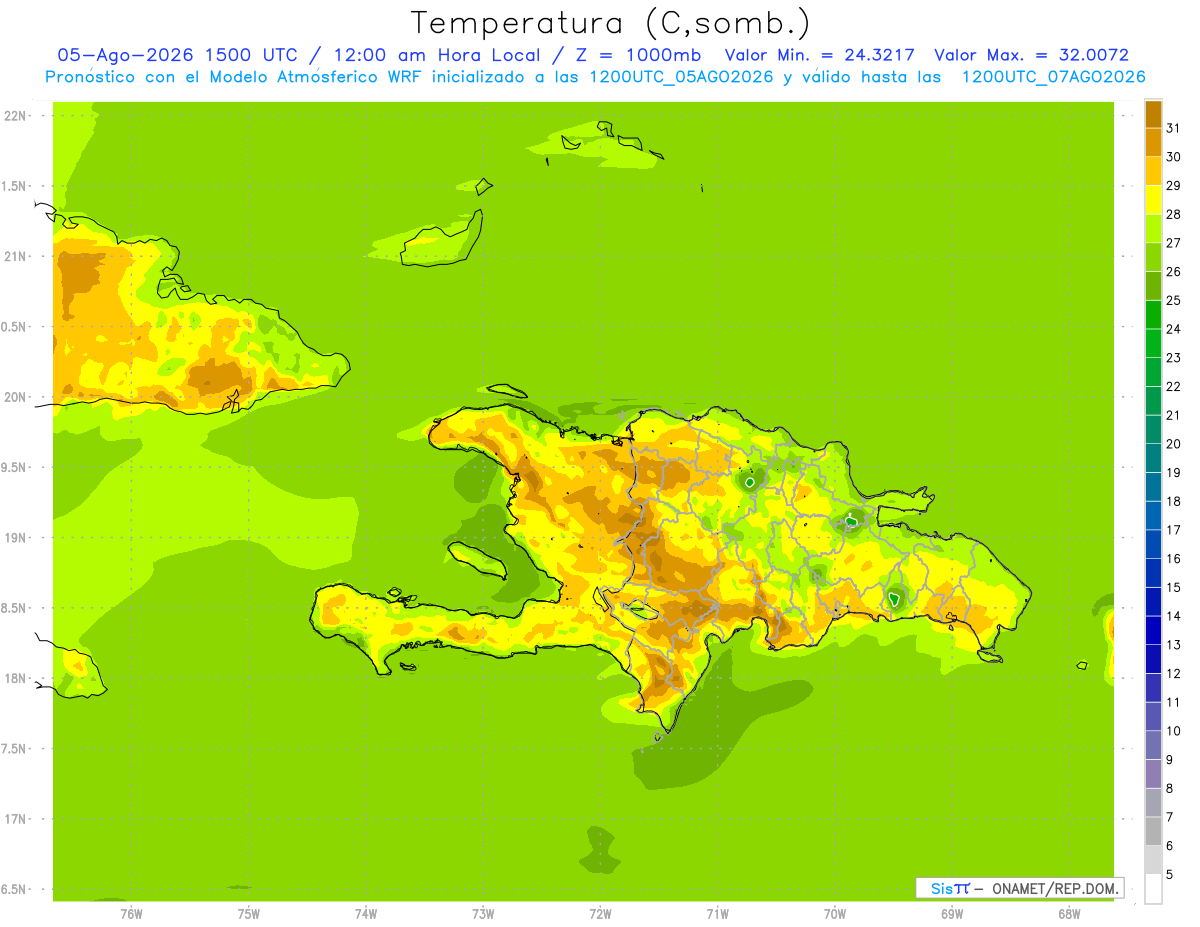1200x927 pixels.
Task: Click the longitude label 68W
Action: click(x=1068, y=913)
